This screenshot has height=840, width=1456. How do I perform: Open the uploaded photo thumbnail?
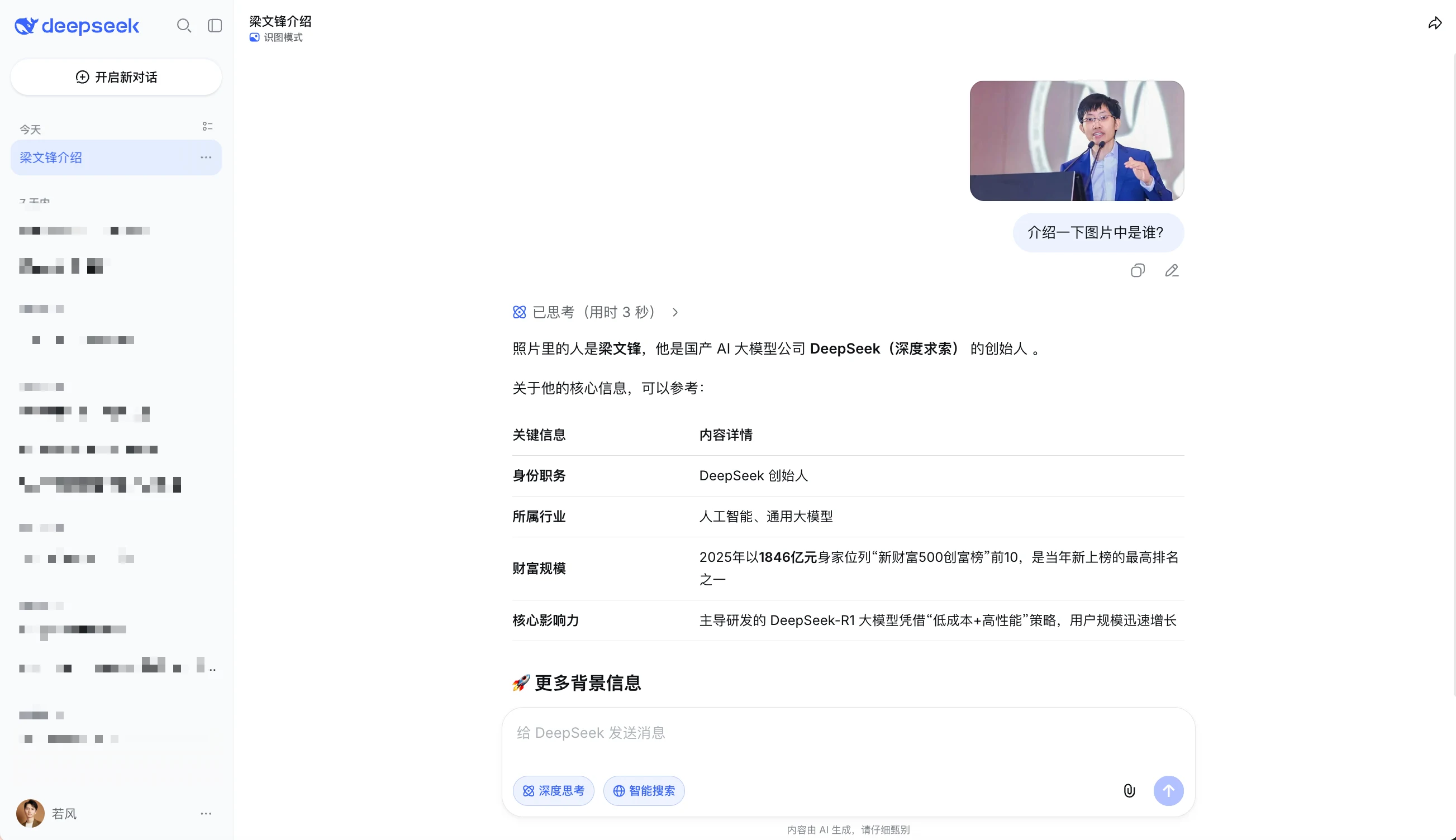pyautogui.click(x=1077, y=141)
